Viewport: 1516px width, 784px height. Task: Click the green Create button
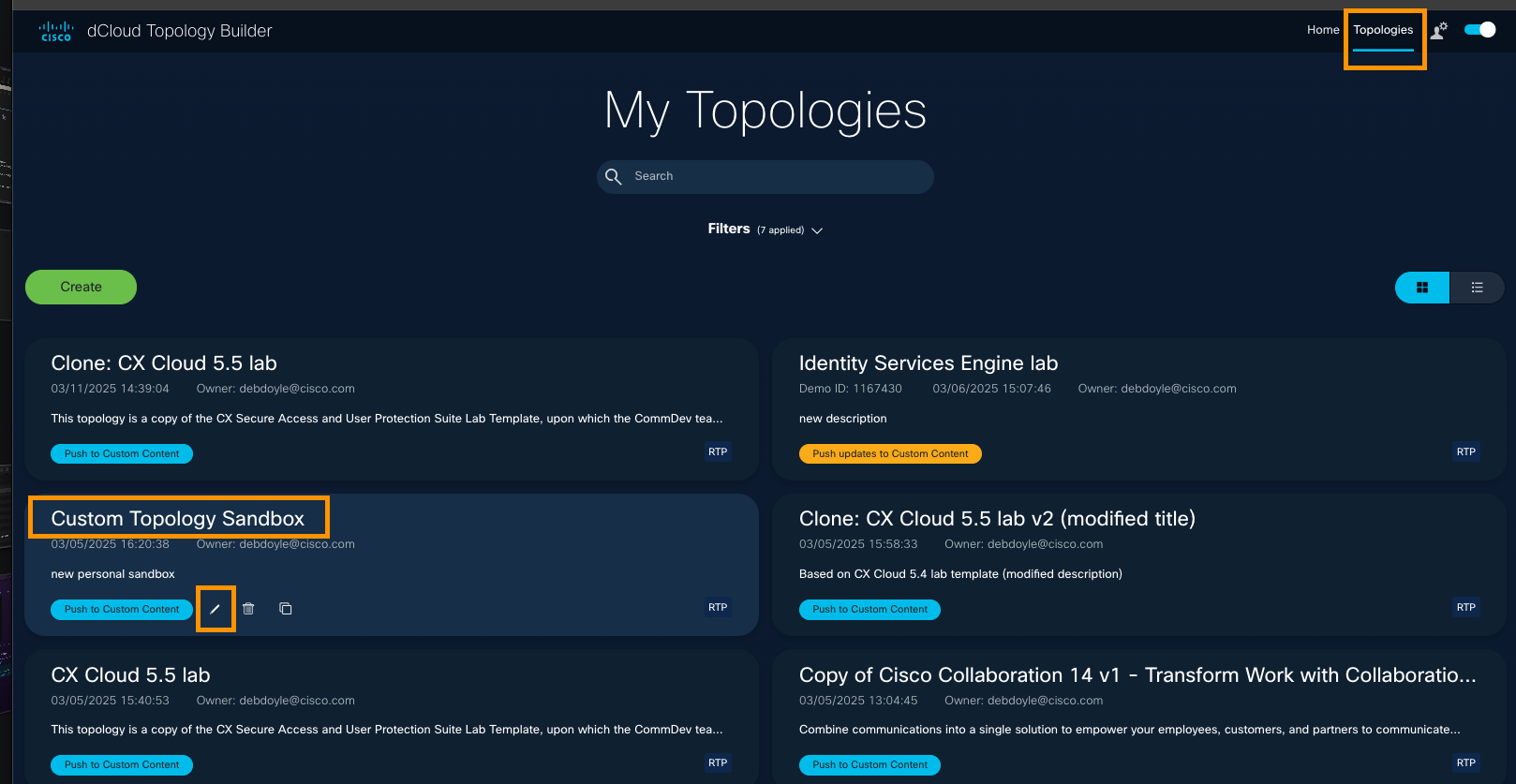click(81, 287)
